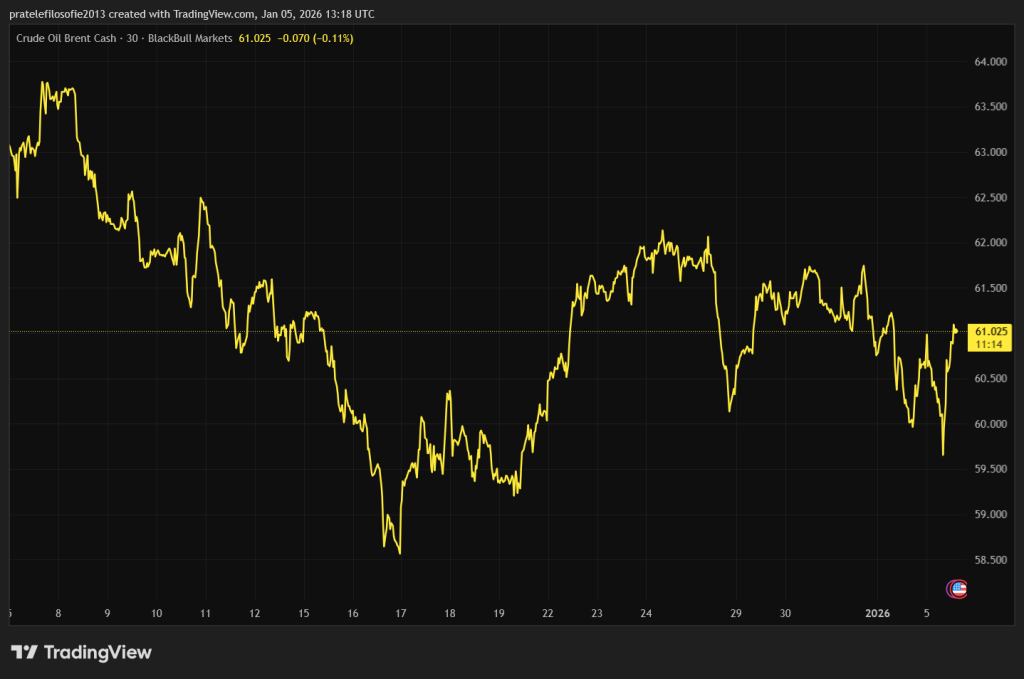Click the yellow 61.025 current price label
This screenshot has width=1024, height=679.
click(991, 331)
